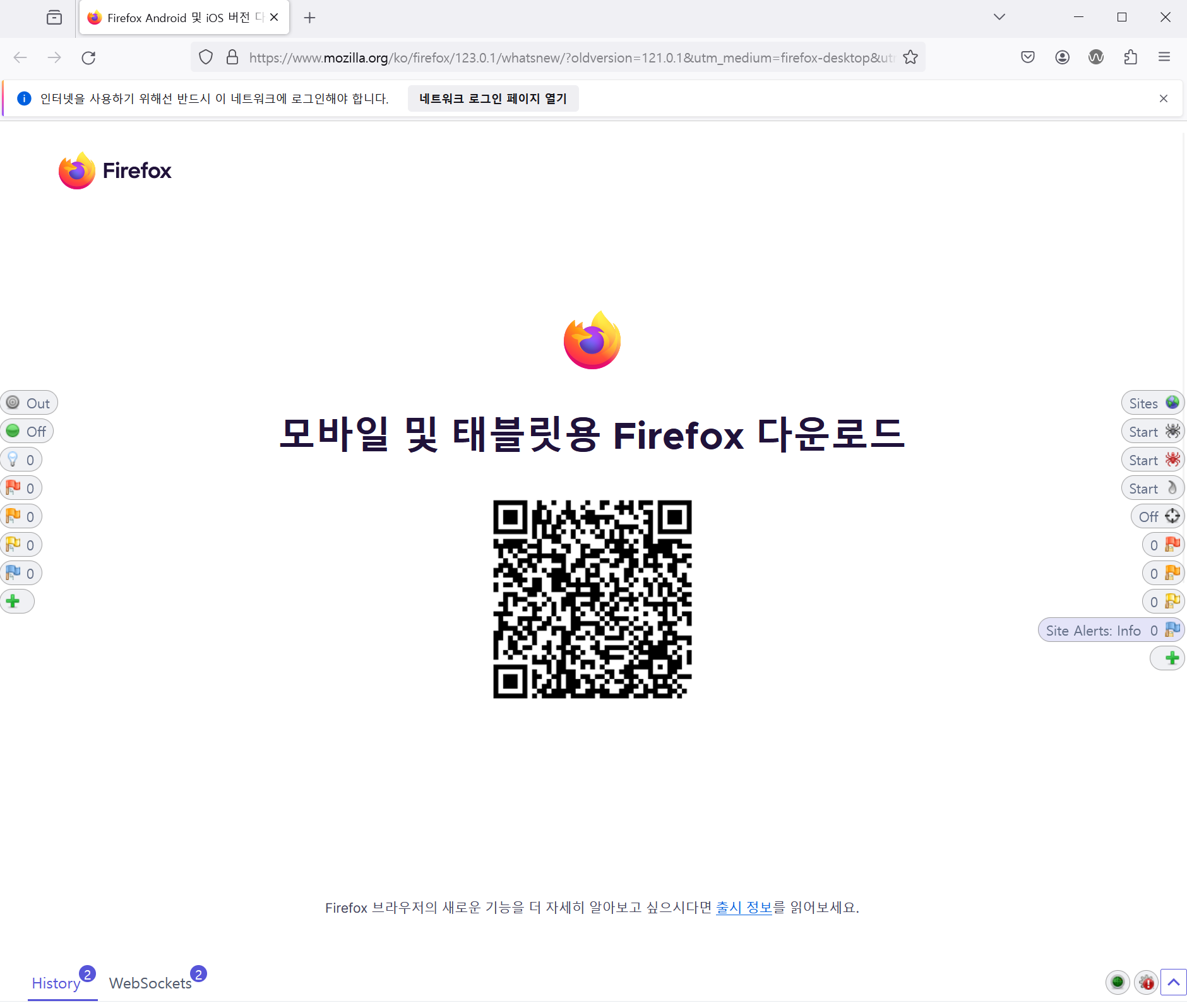Image resolution: width=1187 pixels, height=1008 pixels.
Task: Expand the list all tabs dropdown
Action: [999, 17]
